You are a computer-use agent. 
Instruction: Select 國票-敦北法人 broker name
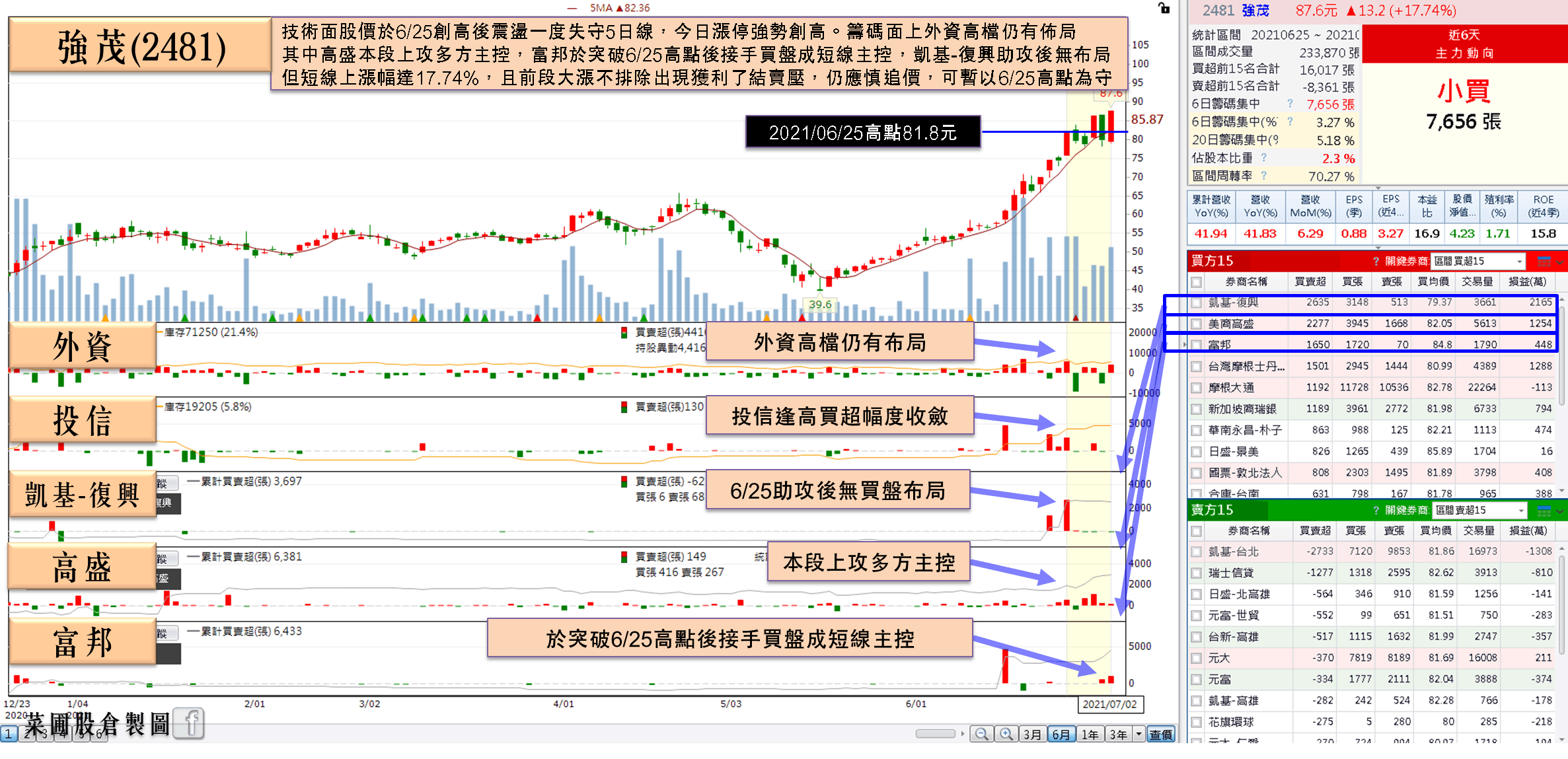pyautogui.click(x=1245, y=472)
